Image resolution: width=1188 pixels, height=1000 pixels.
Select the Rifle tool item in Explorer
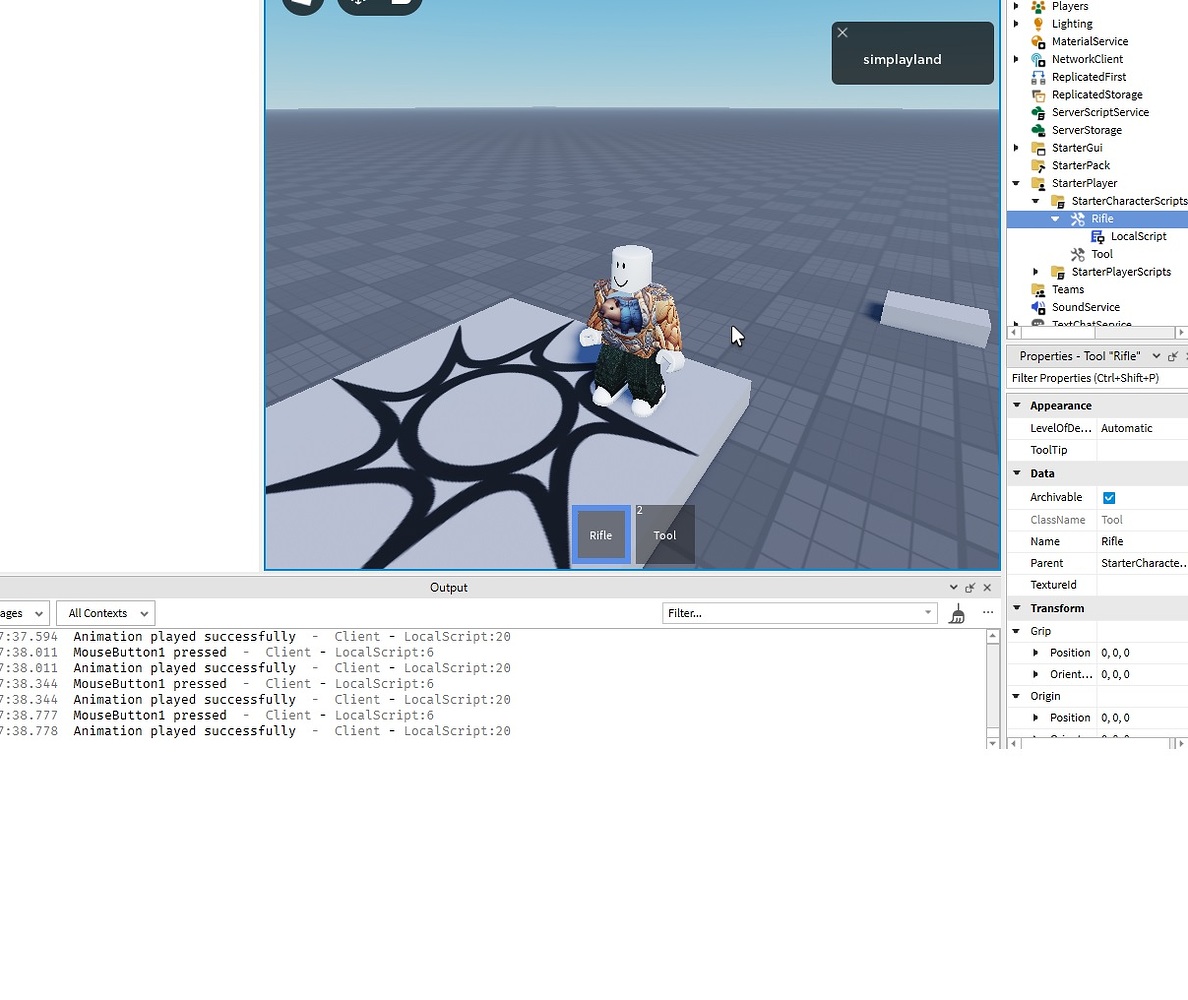[1102, 218]
